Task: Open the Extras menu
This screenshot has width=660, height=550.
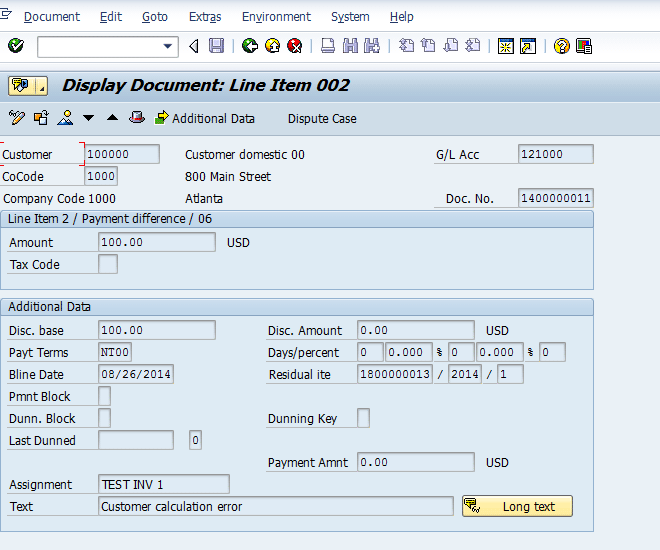Action: pos(205,17)
